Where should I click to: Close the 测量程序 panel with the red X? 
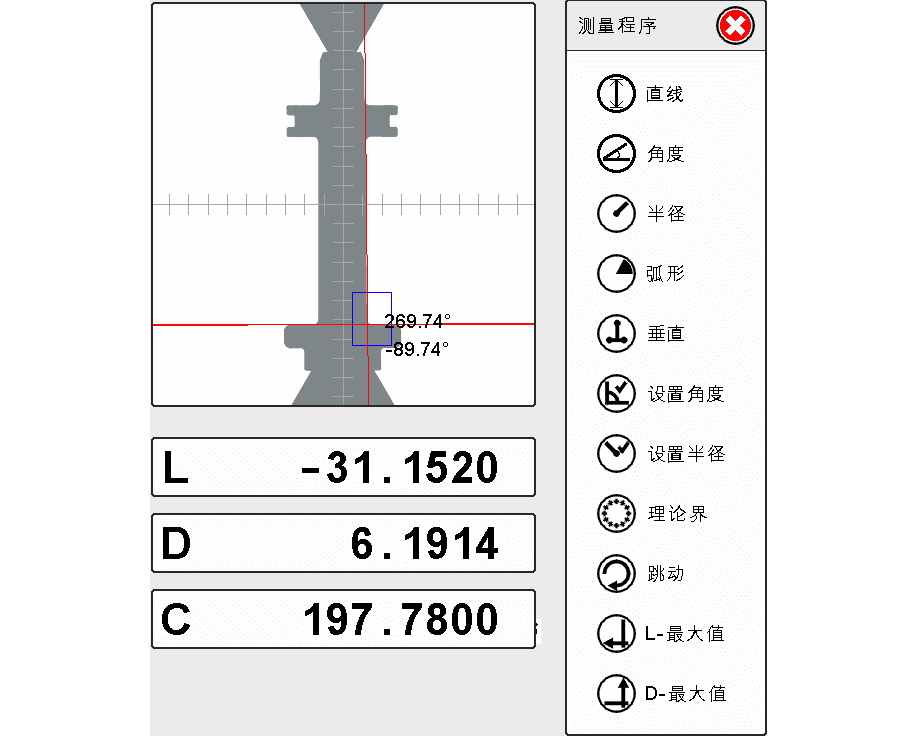(x=735, y=26)
